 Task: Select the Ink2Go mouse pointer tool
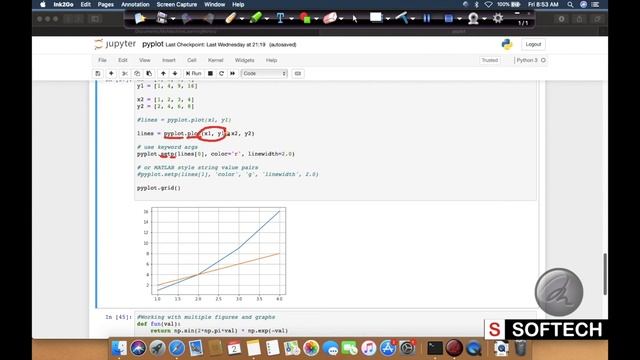(x=355, y=18)
